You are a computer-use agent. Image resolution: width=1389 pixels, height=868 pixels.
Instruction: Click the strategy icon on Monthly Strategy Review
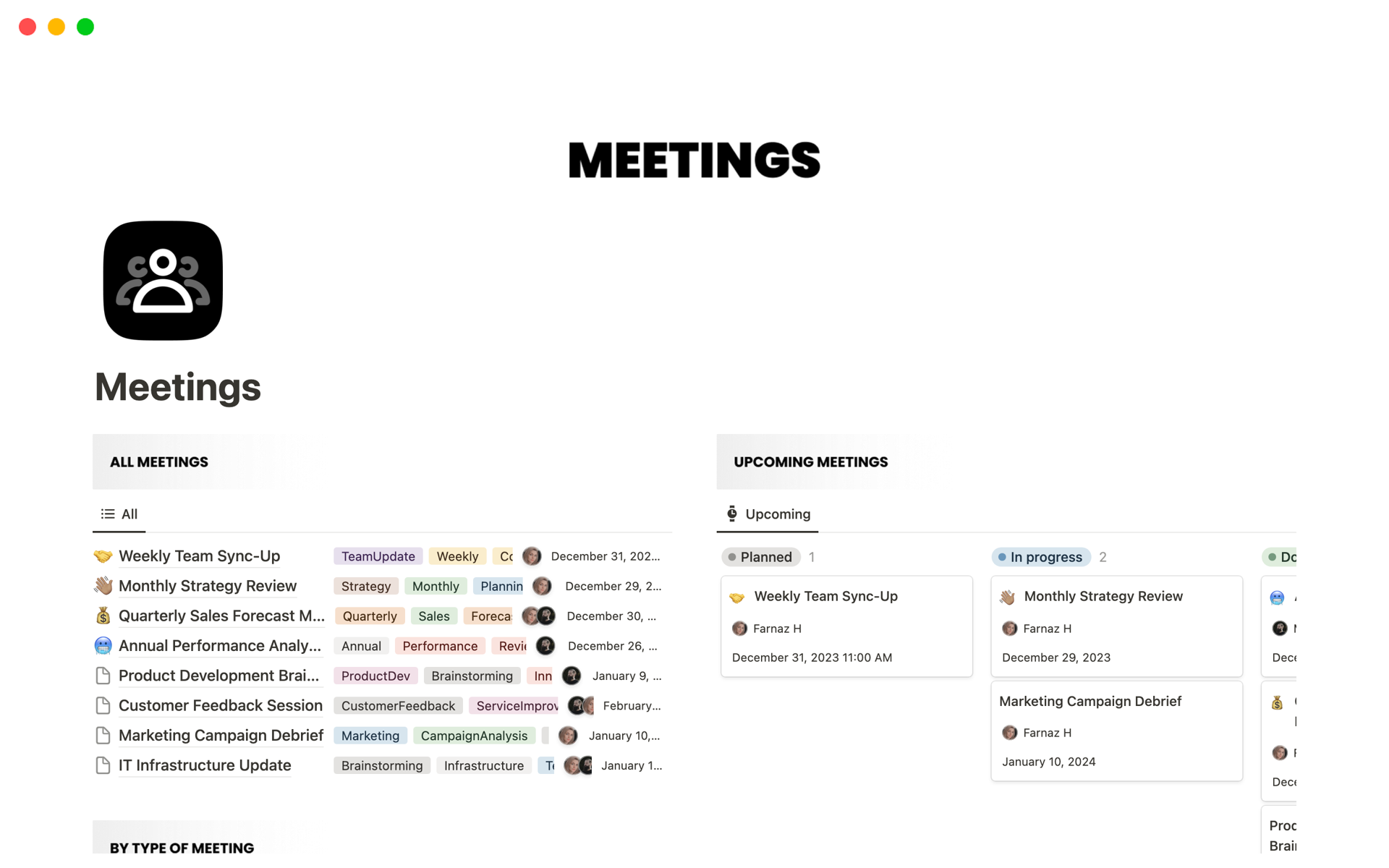(103, 585)
